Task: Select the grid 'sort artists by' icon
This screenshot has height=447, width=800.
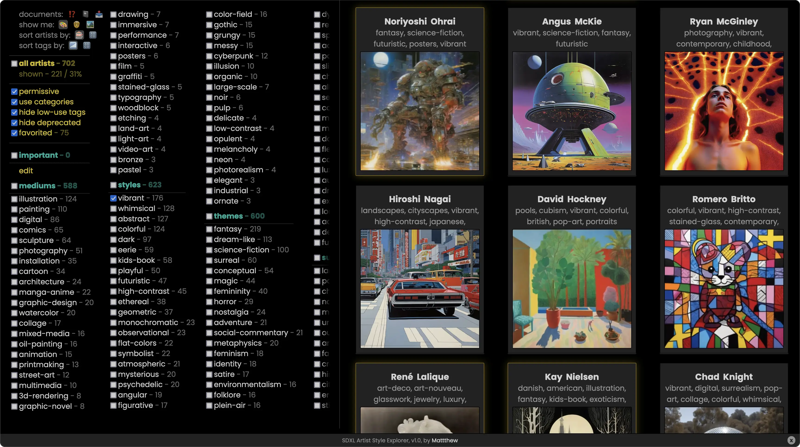Action: click(93, 35)
